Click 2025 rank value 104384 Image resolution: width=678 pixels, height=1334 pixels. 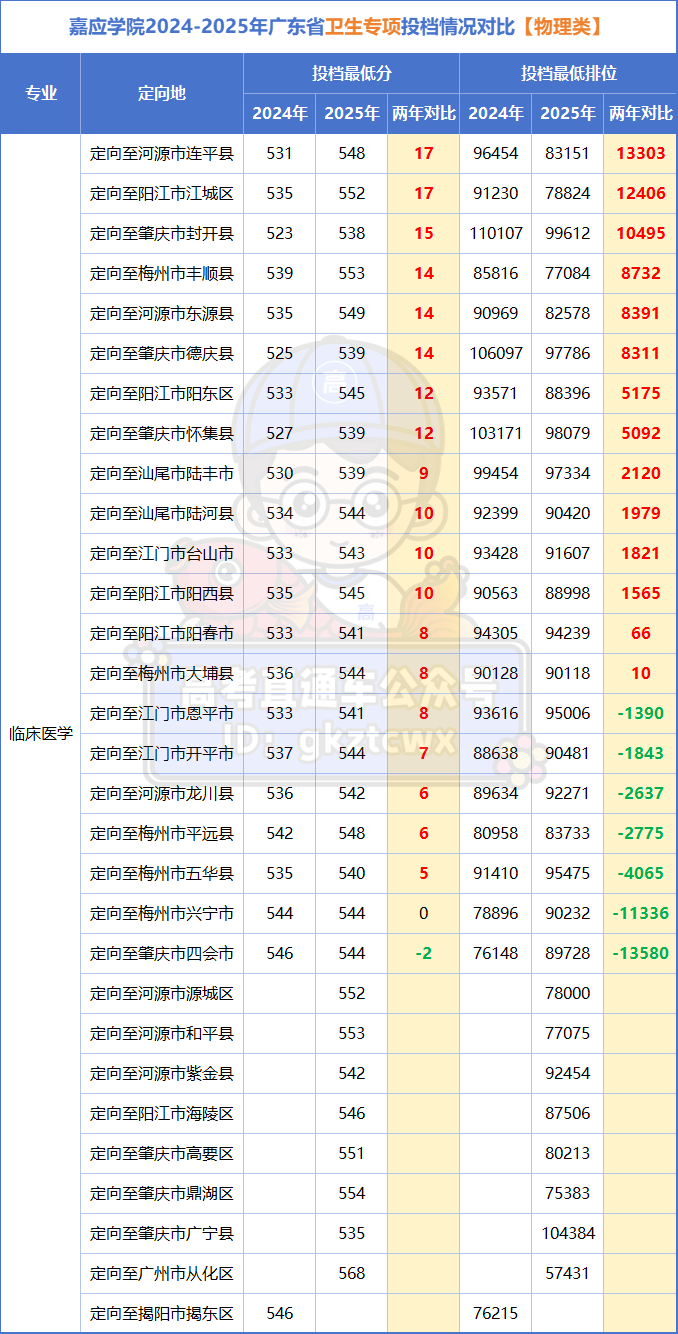pos(568,1234)
